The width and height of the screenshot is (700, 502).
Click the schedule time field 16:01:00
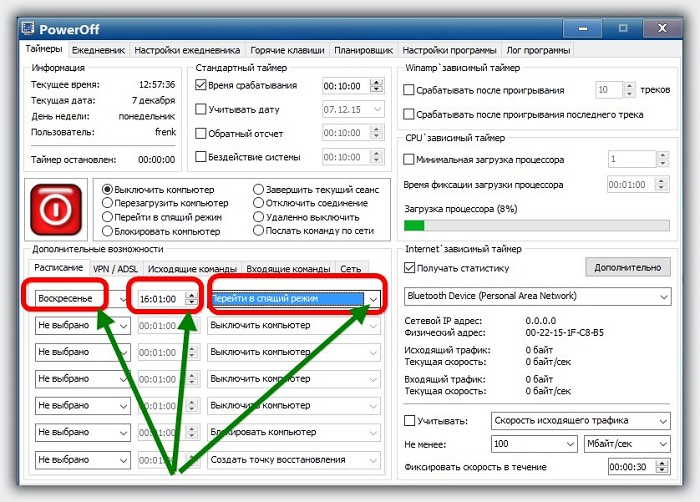(x=161, y=299)
